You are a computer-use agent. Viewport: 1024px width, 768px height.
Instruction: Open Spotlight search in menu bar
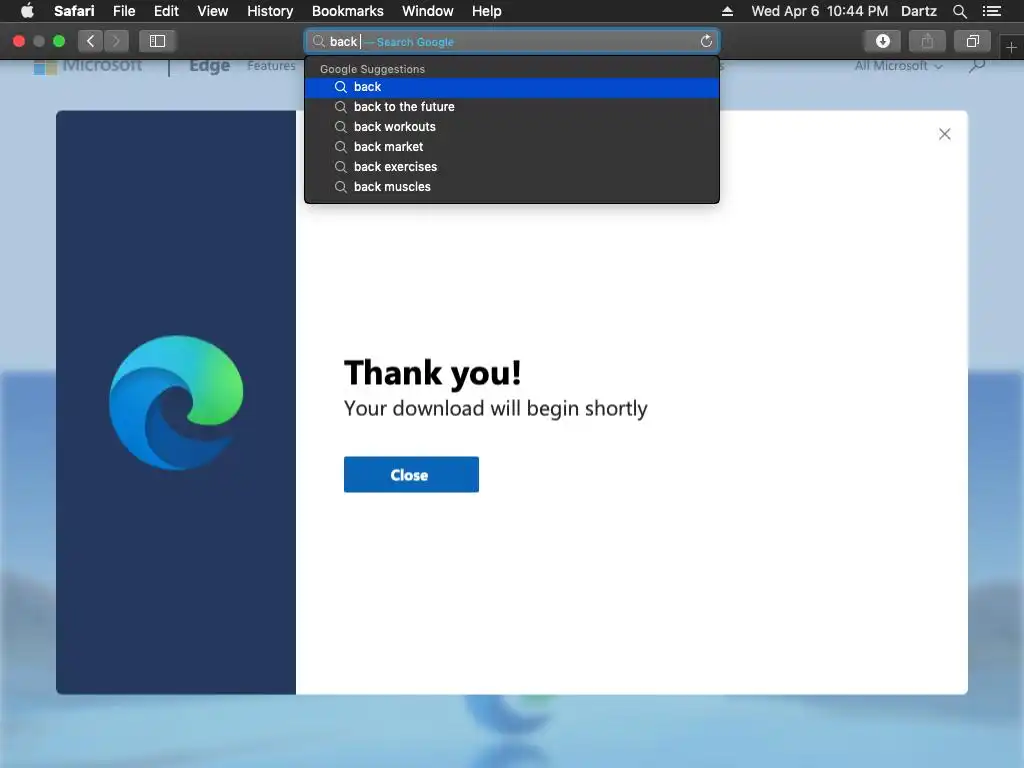[959, 11]
